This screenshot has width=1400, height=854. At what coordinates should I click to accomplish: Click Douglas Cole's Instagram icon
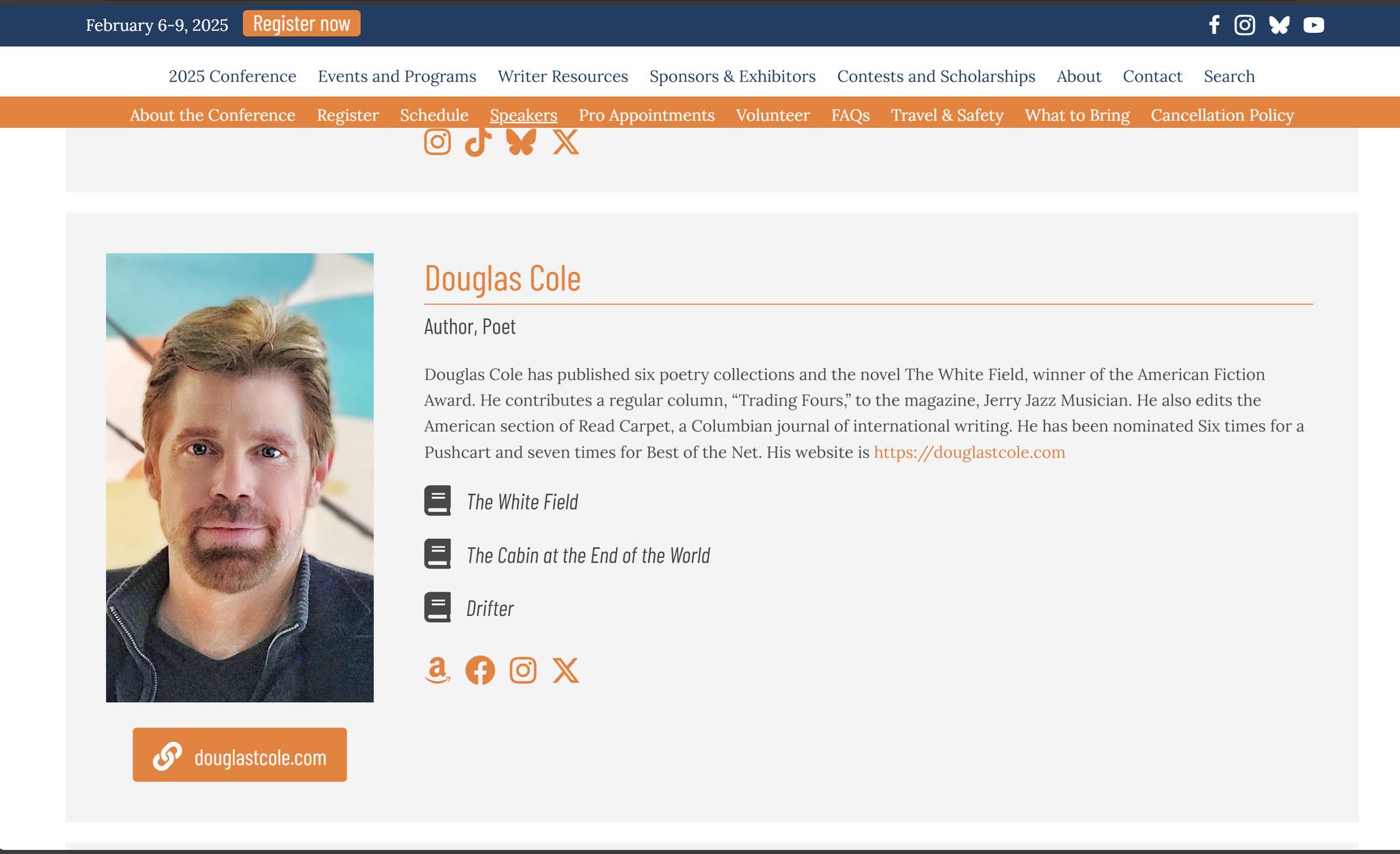coord(523,670)
